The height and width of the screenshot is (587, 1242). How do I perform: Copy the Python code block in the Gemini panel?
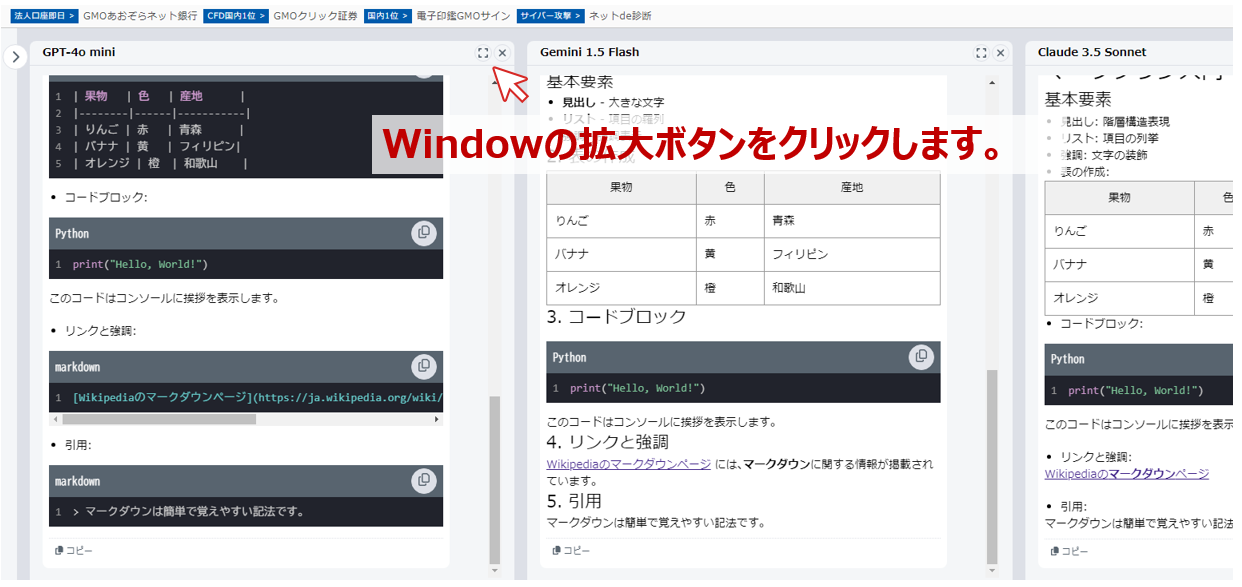point(921,357)
